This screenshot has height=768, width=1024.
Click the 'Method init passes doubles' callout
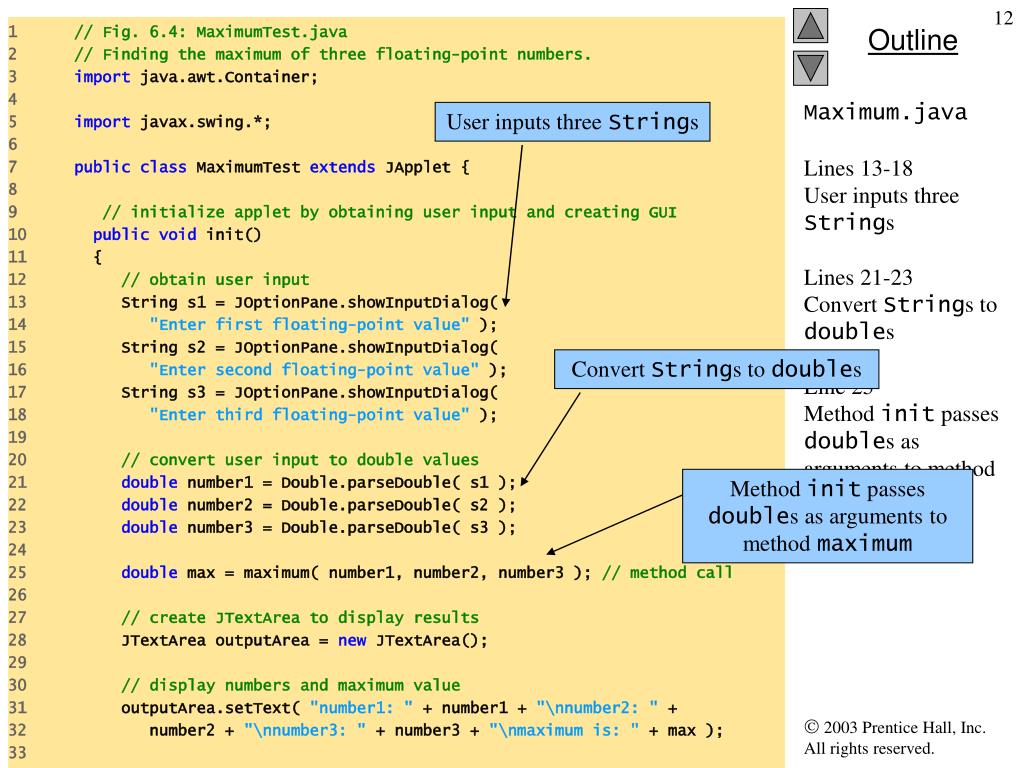(x=827, y=516)
